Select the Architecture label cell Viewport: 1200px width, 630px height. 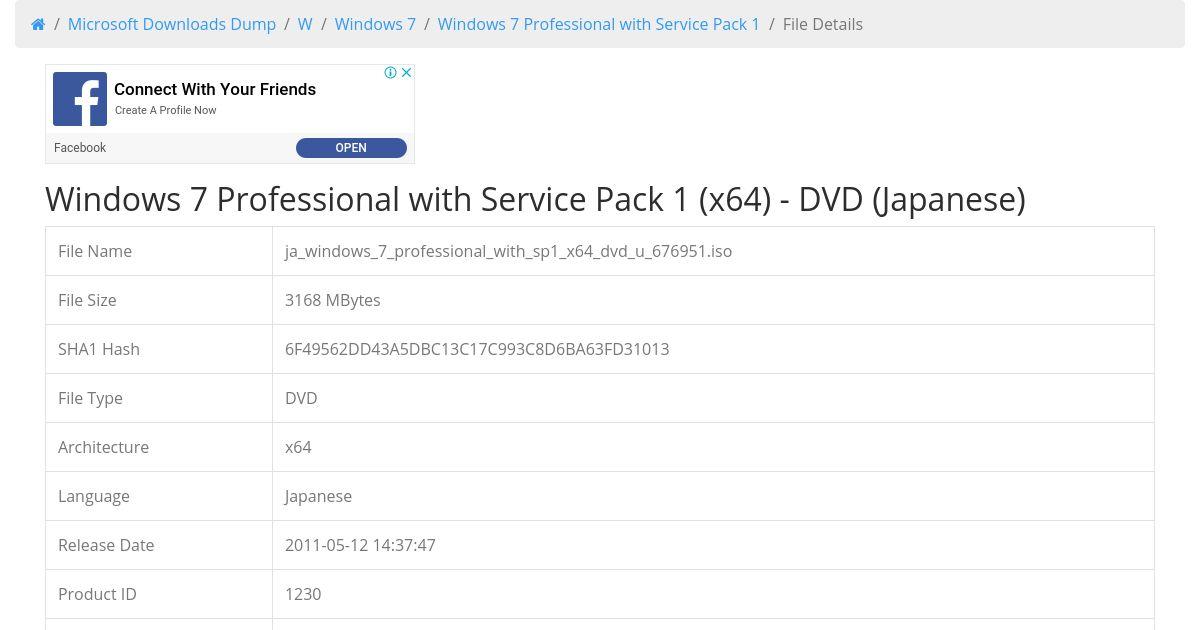click(159, 447)
